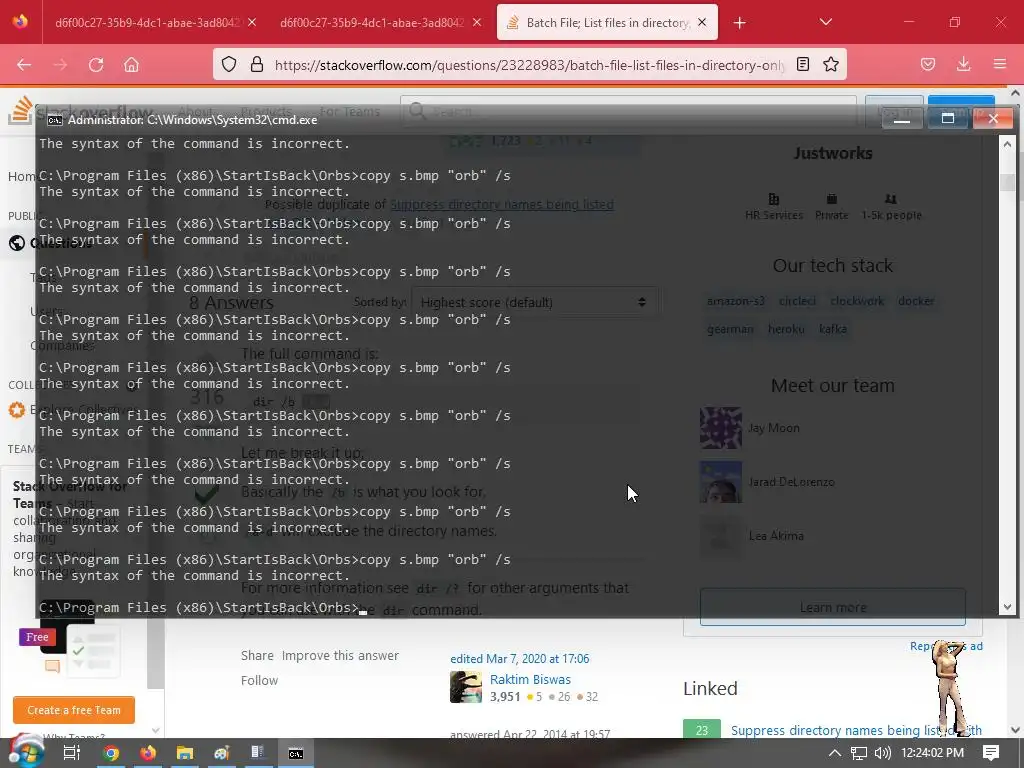This screenshot has width=1024, height=768.
Task: Click the cmd window scrollbar thumb
Action: (x=1007, y=182)
